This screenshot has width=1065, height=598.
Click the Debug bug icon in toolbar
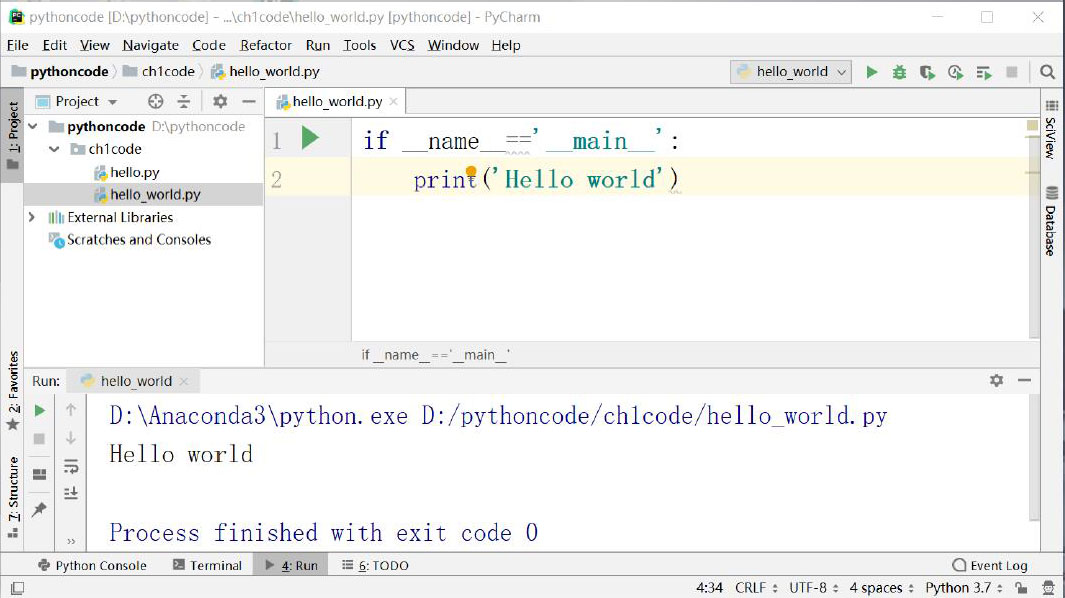coord(900,72)
